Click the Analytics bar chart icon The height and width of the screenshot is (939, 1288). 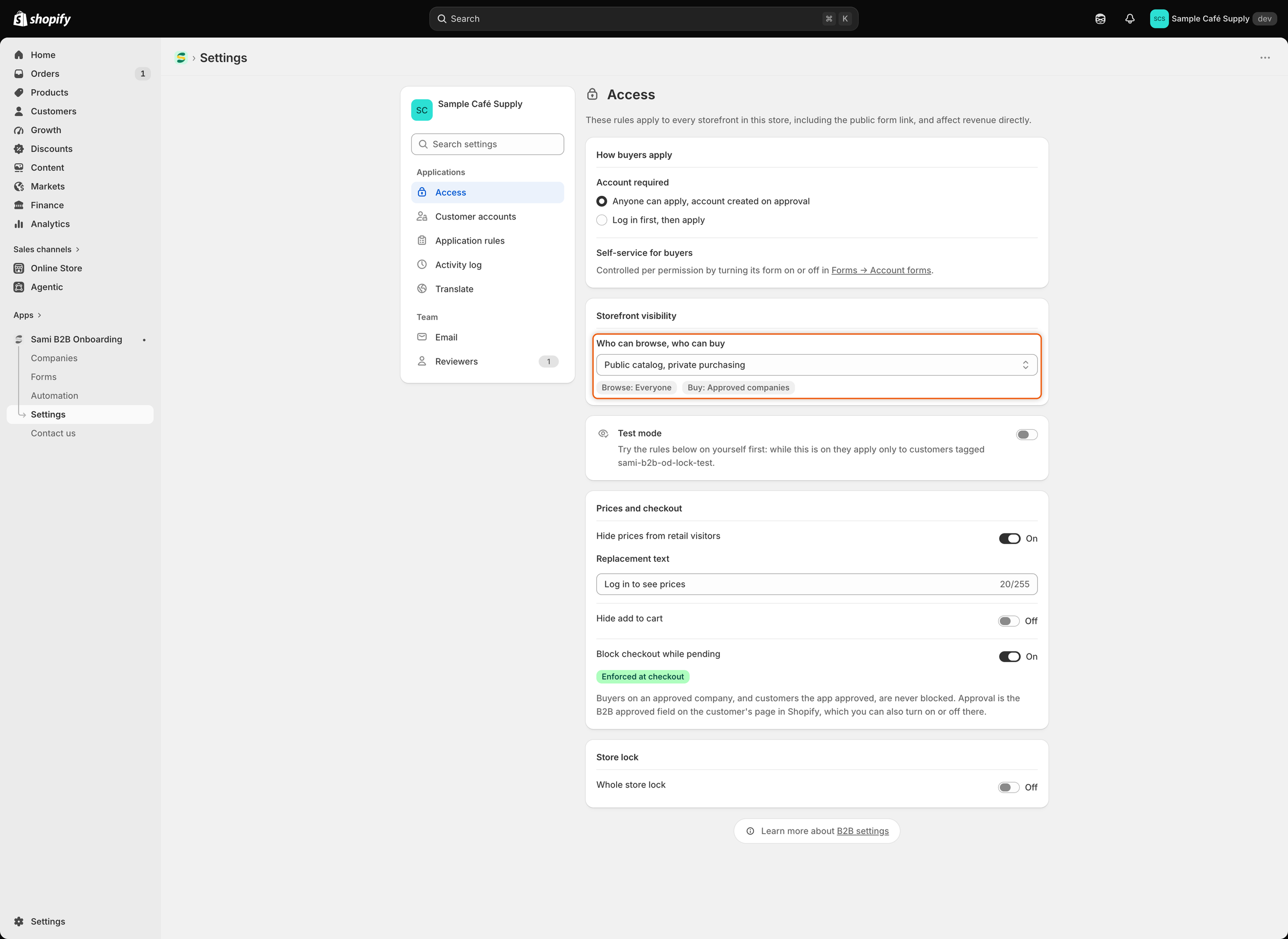(x=19, y=223)
